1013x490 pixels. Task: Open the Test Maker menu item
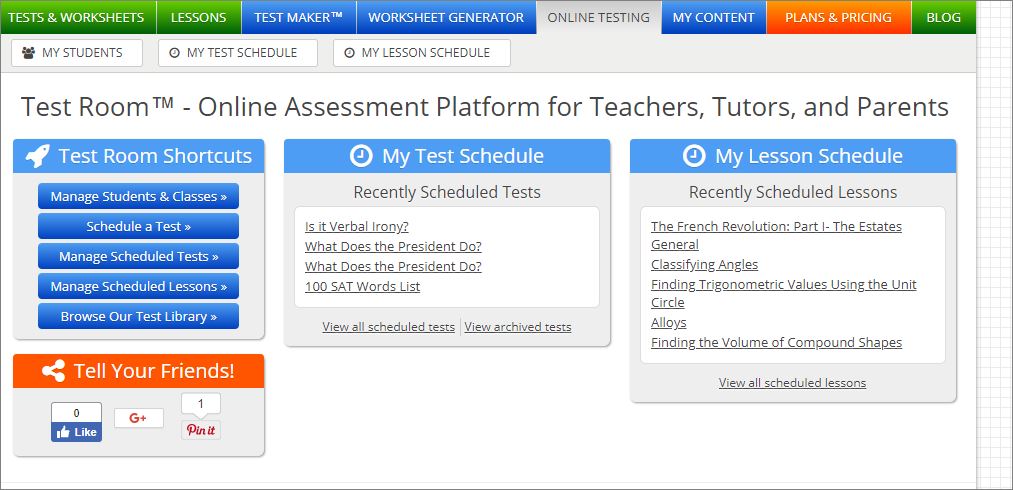coord(298,17)
